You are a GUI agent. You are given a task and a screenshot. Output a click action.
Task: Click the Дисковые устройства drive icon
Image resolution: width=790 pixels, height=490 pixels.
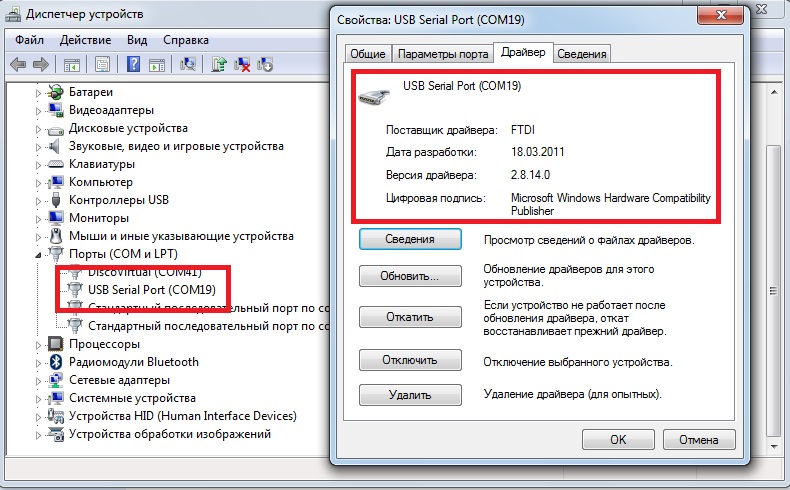coord(55,129)
